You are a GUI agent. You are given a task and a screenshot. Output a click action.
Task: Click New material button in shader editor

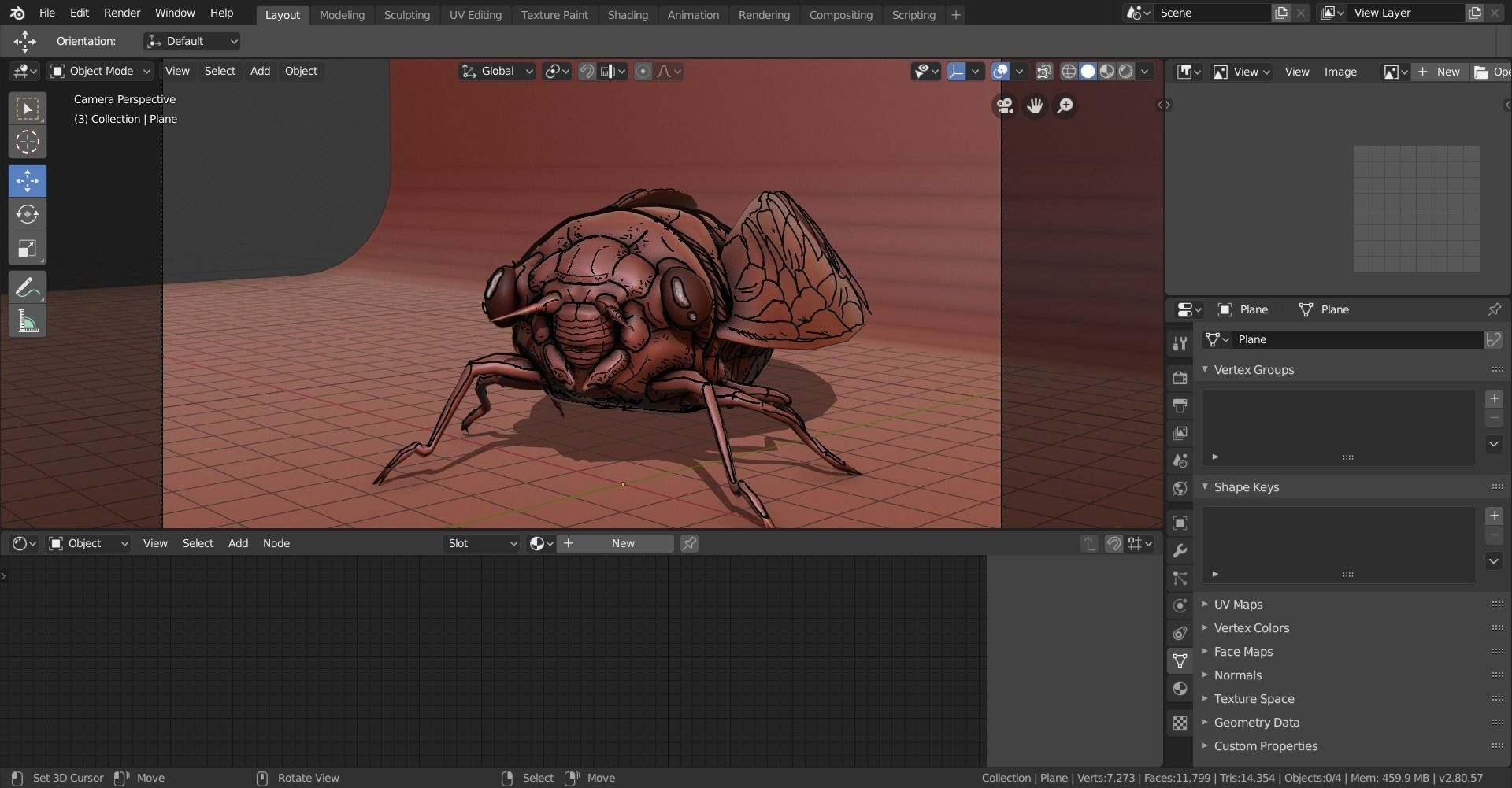pyautogui.click(x=616, y=543)
